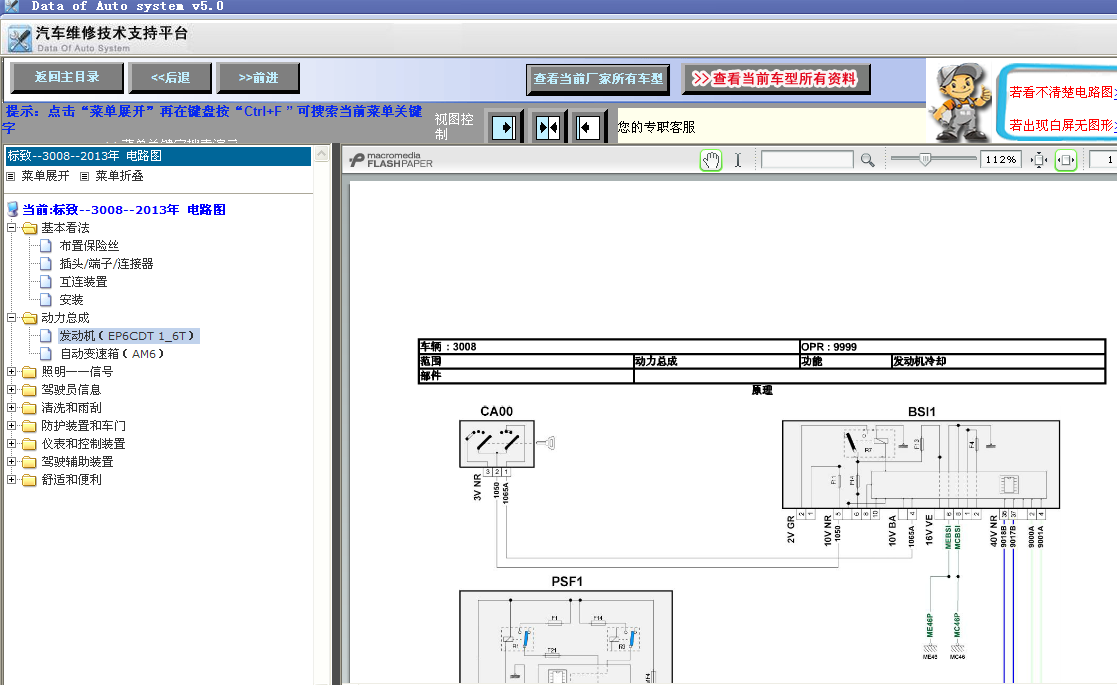Click the 您的专职客服 text
The height and width of the screenshot is (685, 1117).
656,127
